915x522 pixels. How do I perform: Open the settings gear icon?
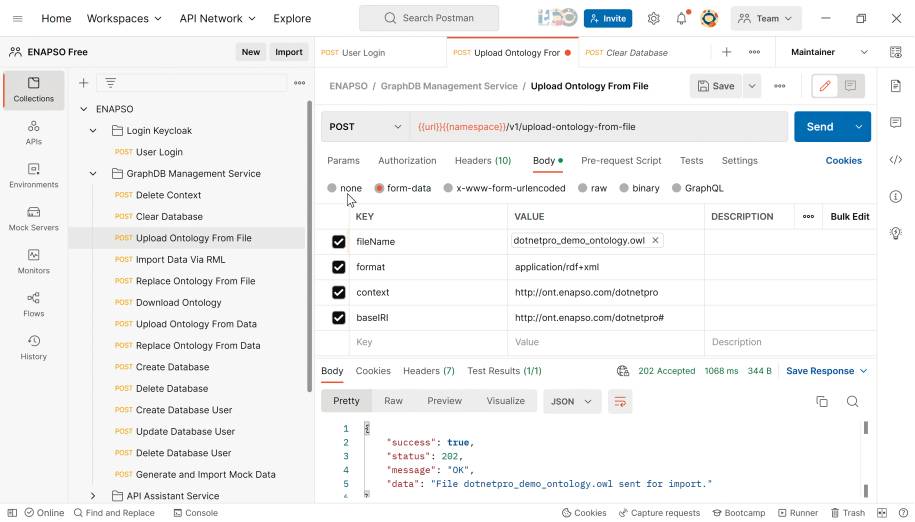(654, 19)
